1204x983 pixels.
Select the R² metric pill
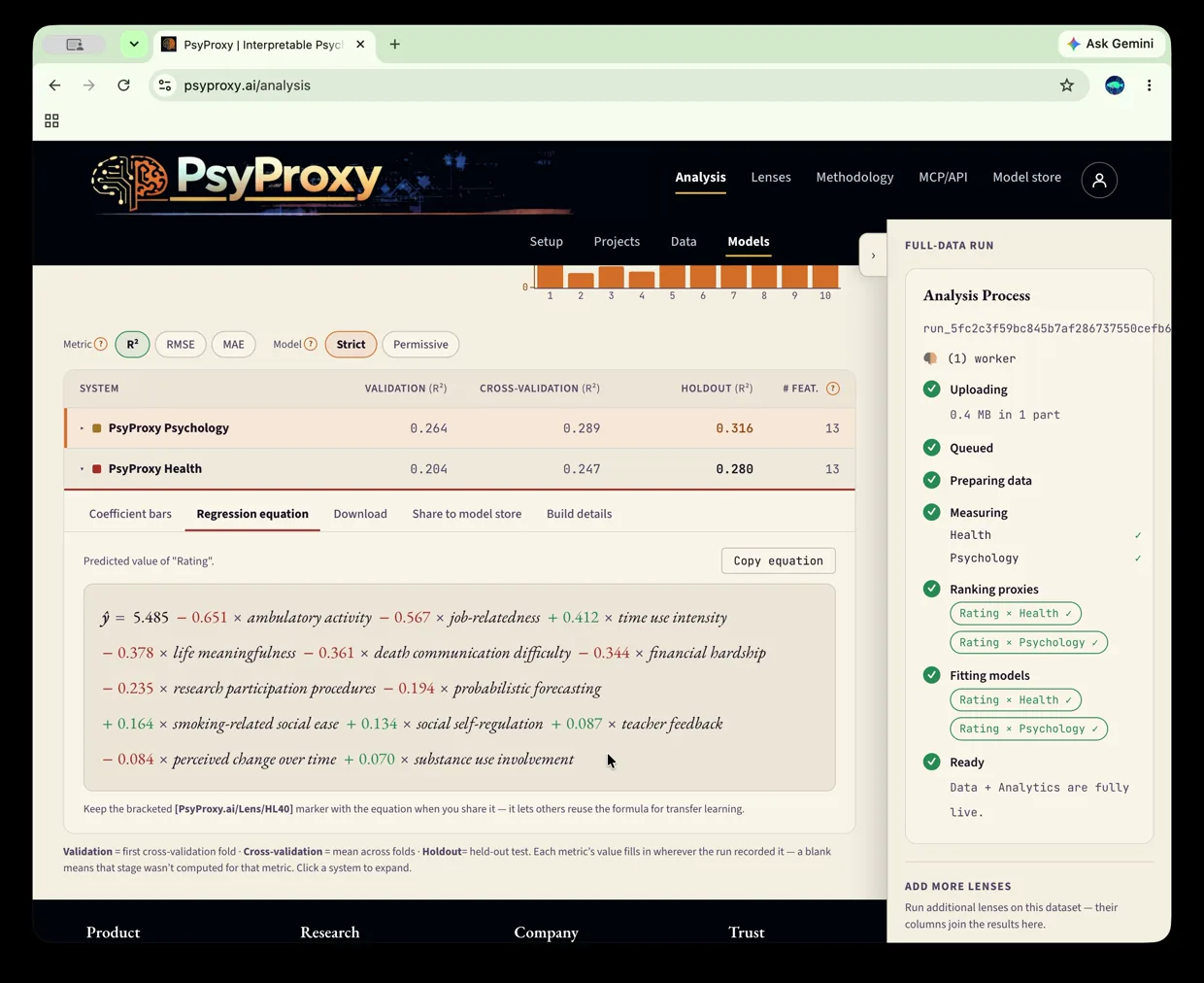point(132,344)
